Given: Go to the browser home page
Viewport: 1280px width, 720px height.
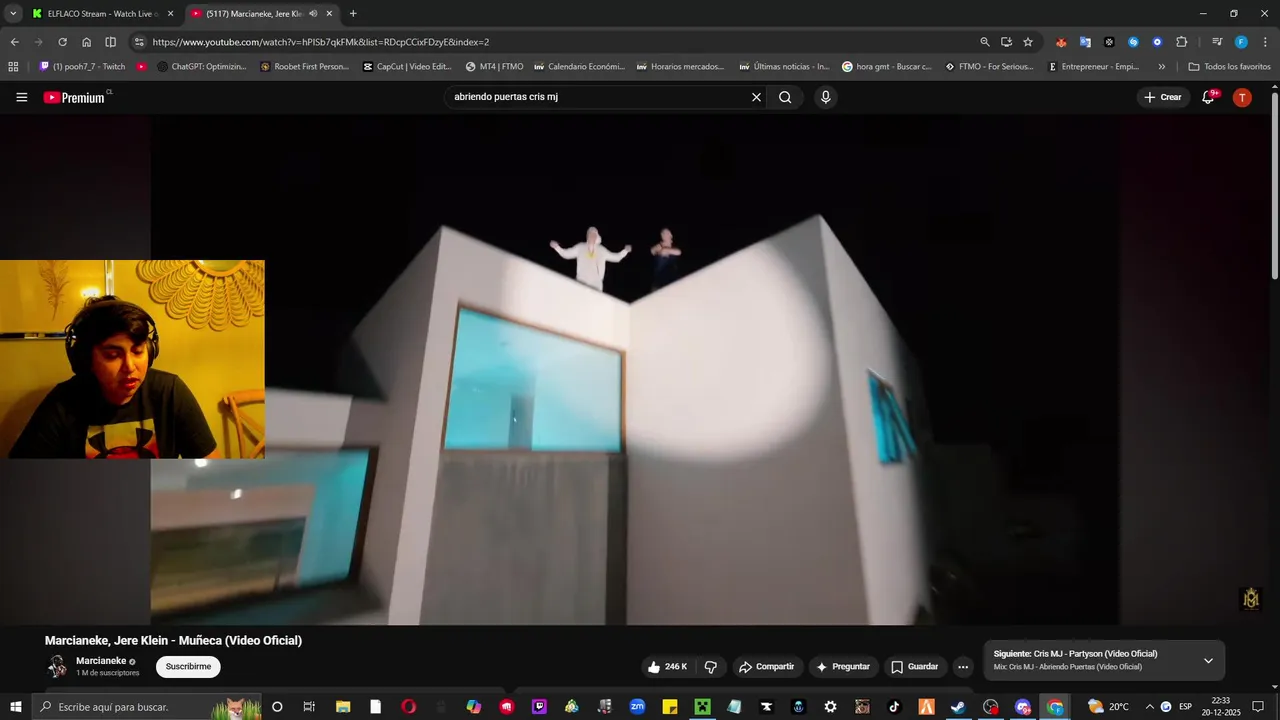Looking at the screenshot, I should pyautogui.click(x=86, y=42).
